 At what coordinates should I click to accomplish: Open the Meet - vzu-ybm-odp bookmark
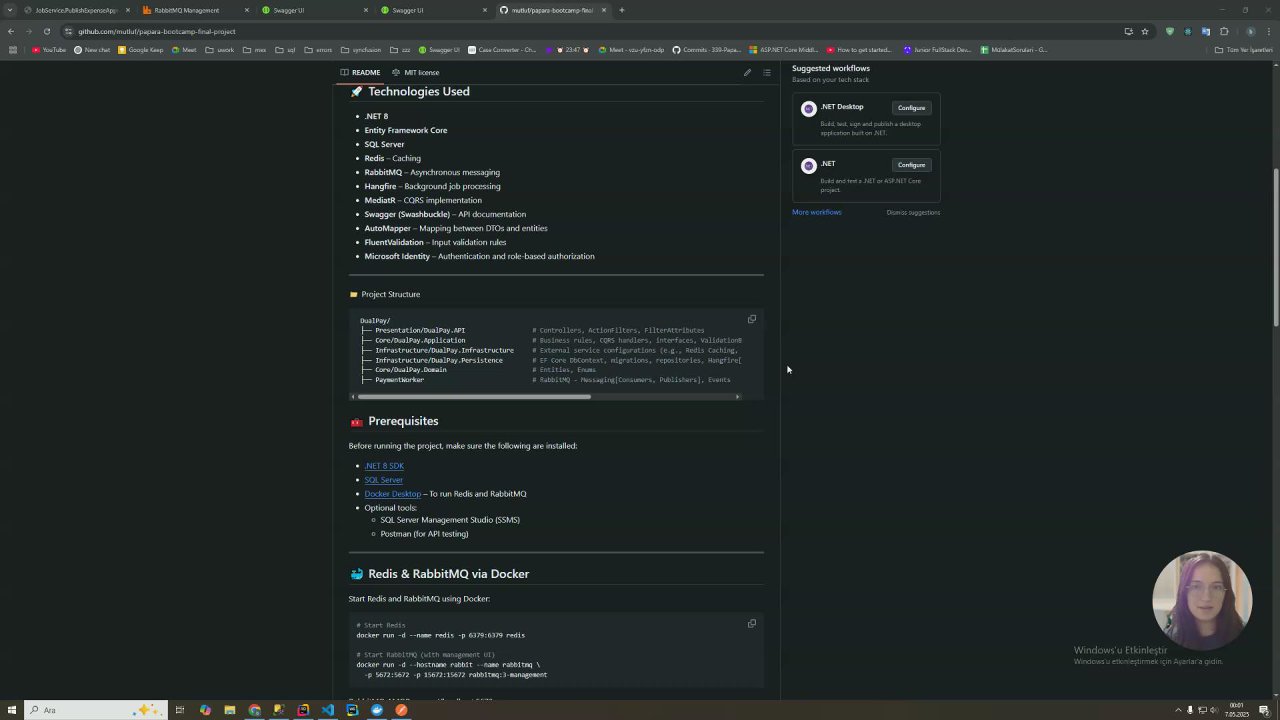631,50
